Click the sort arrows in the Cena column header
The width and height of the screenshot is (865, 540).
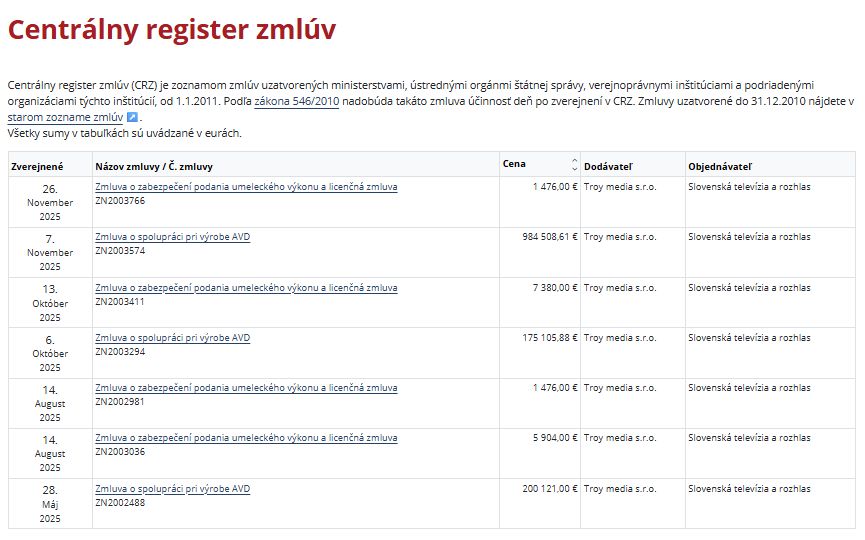point(574,165)
